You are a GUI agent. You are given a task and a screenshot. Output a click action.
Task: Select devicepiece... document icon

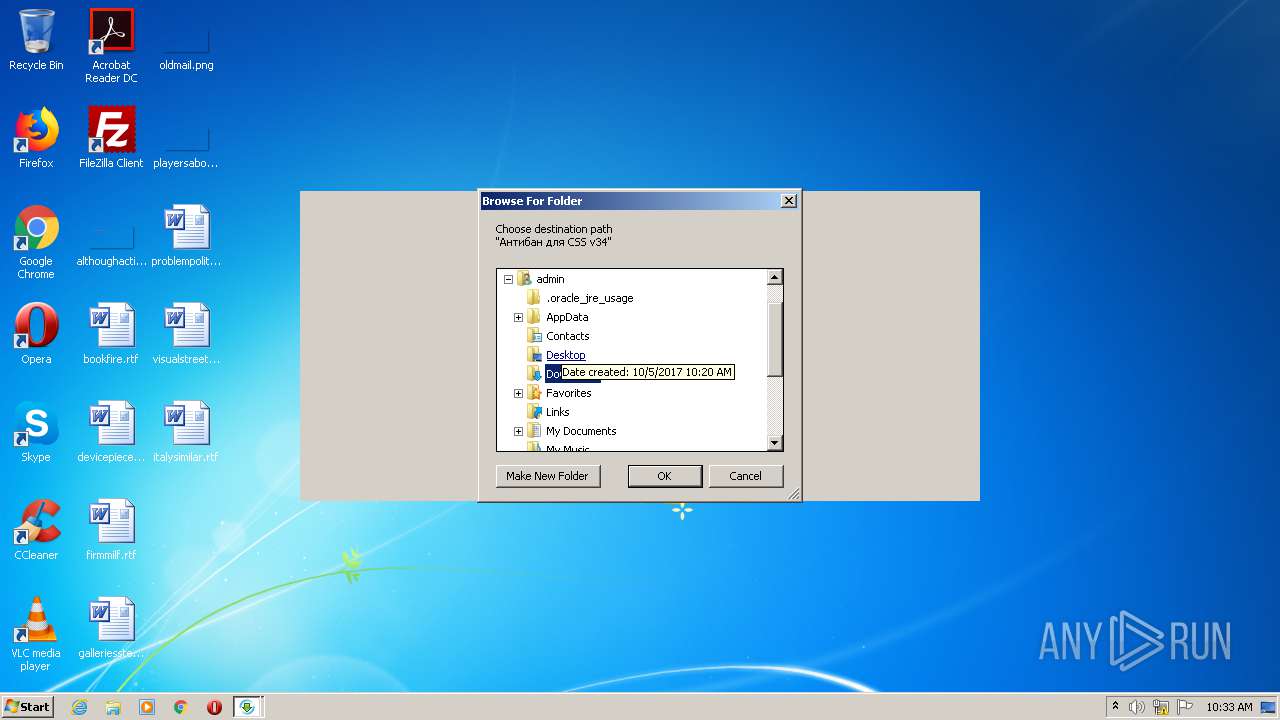(x=111, y=432)
